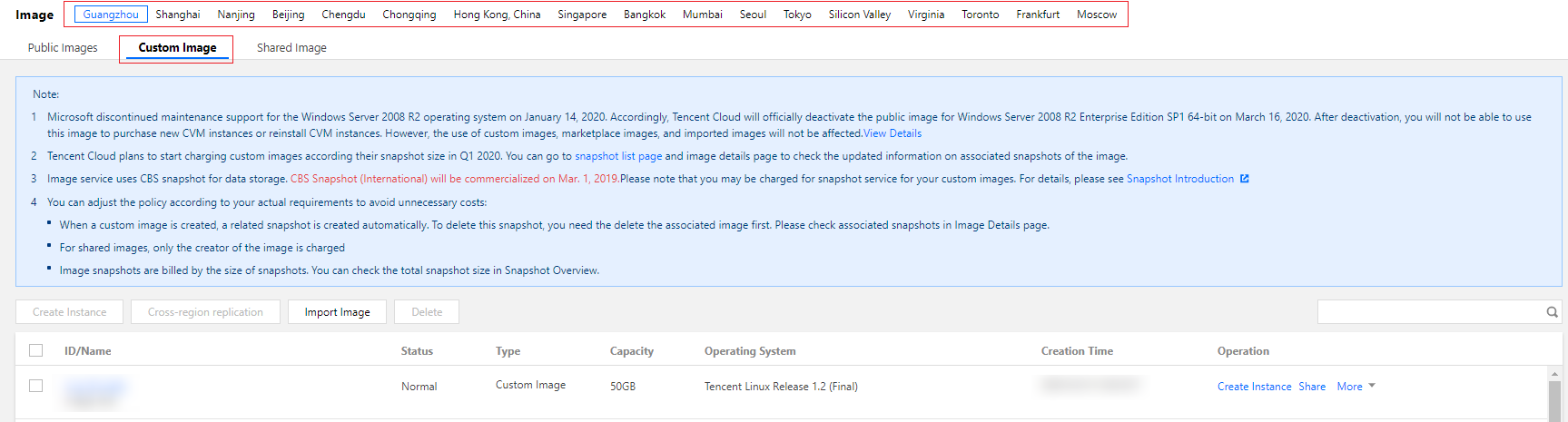
Task: Open the external link icon beside Snapshot Introduction
Action: coord(1245,179)
